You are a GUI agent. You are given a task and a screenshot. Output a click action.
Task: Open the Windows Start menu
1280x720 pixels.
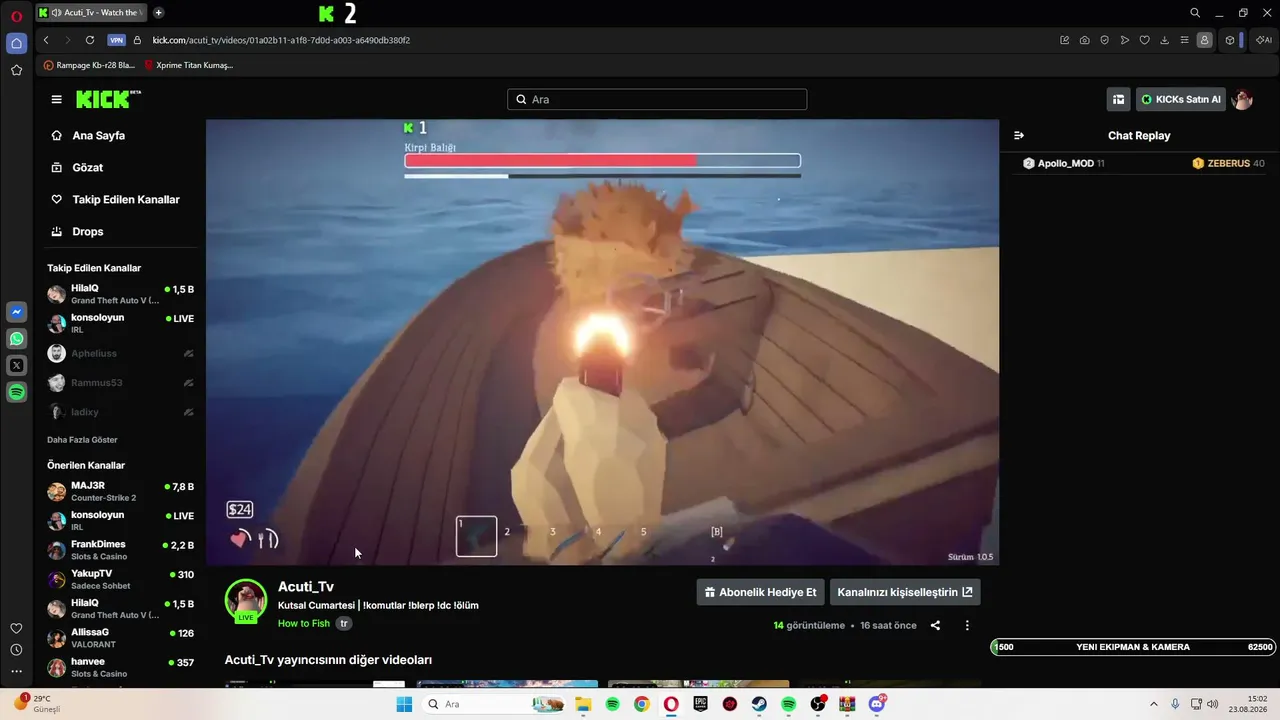click(404, 704)
